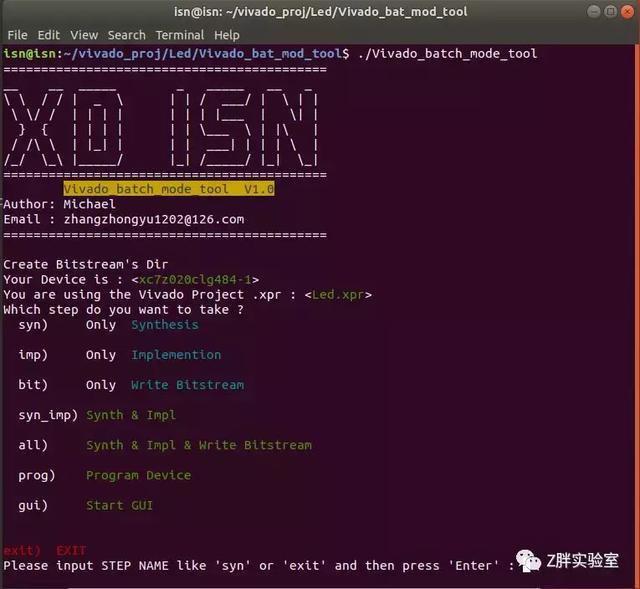Click the email zhangzhongyu1202@126.com
640x589 pixels.
tap(154, 220)
